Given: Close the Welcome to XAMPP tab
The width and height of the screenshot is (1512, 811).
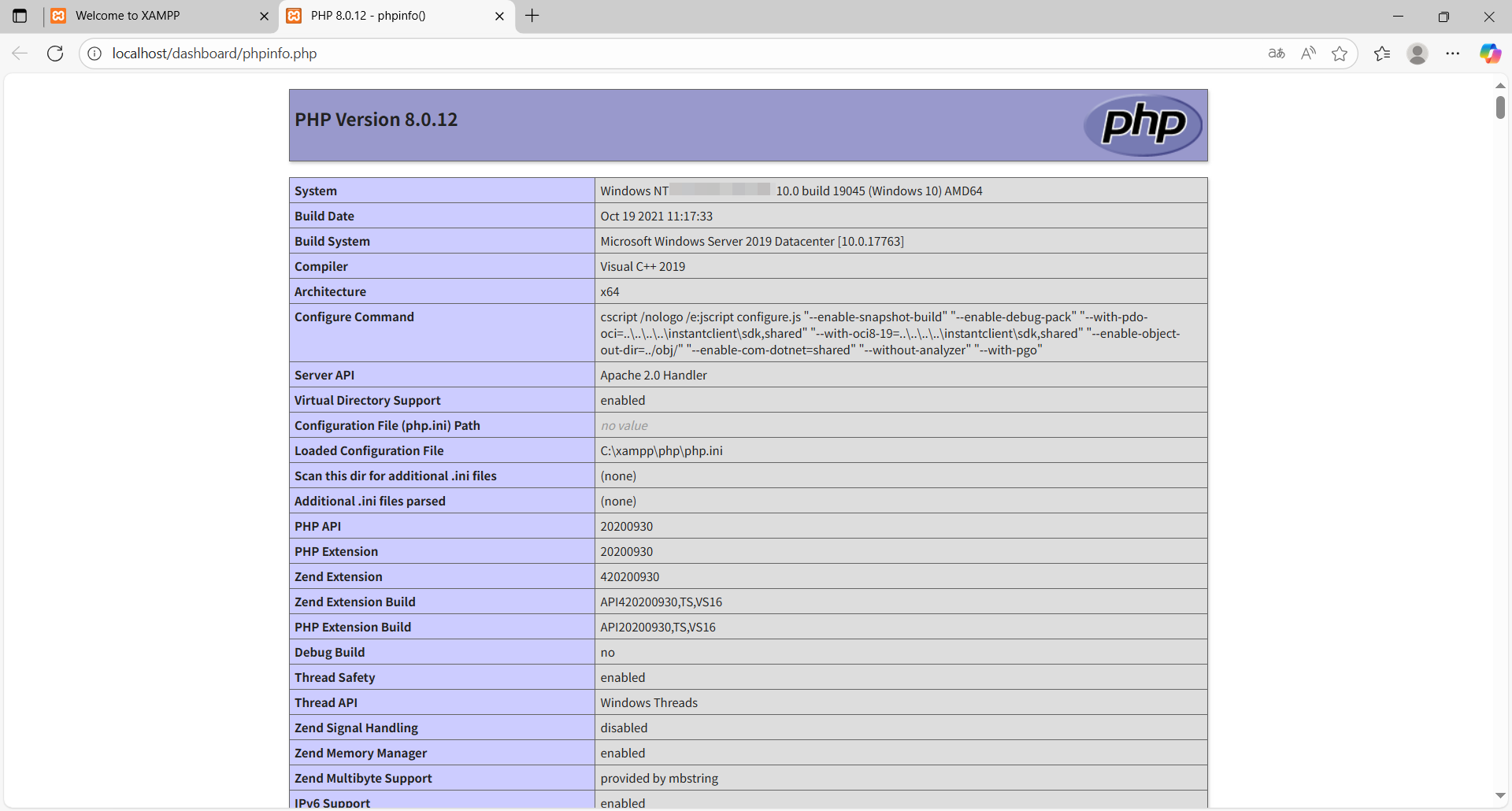Looking at the screenshot, I should coord(265,16).
